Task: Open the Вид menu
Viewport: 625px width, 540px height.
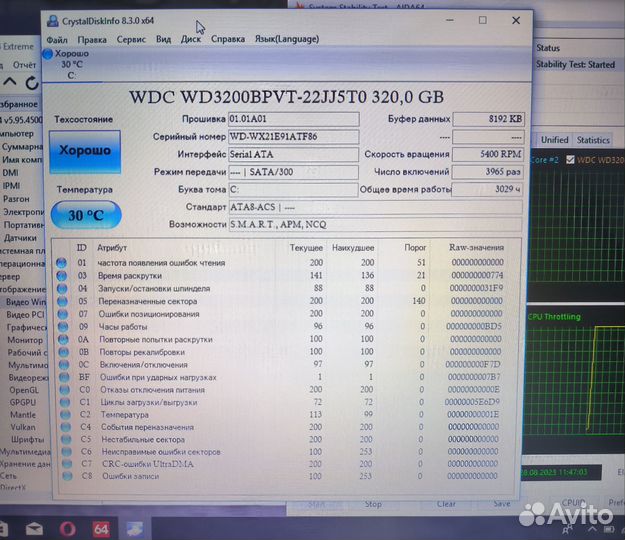Action: tap(163, 39)
